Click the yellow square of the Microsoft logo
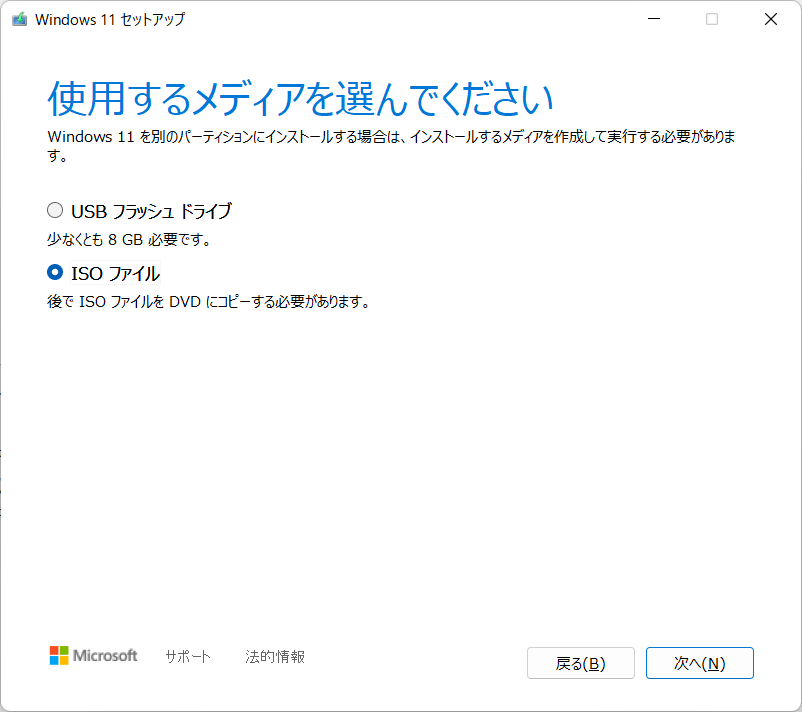The width and height of the screenshot is (802, 712). coord(64,662)
